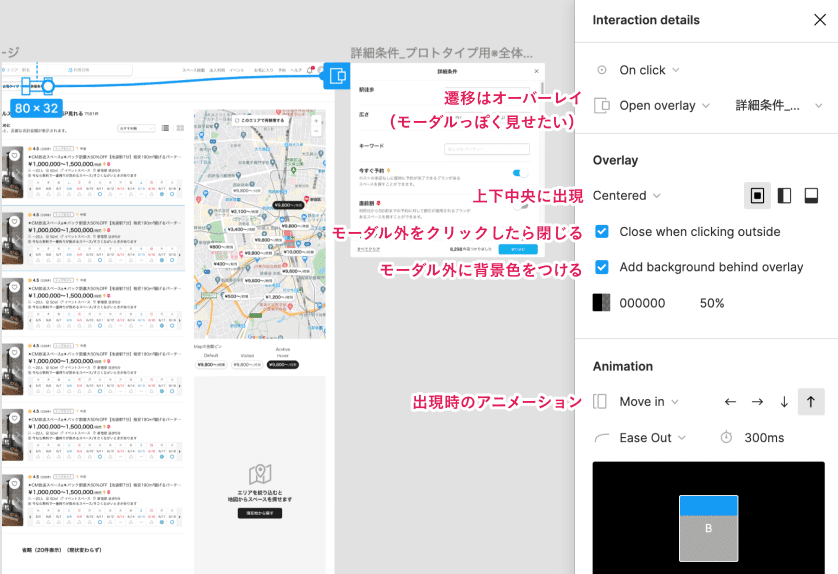Click the blue overlay connection icon on canvas
The width and height of the screenshot is (838, 574).
tap(337, 76)
